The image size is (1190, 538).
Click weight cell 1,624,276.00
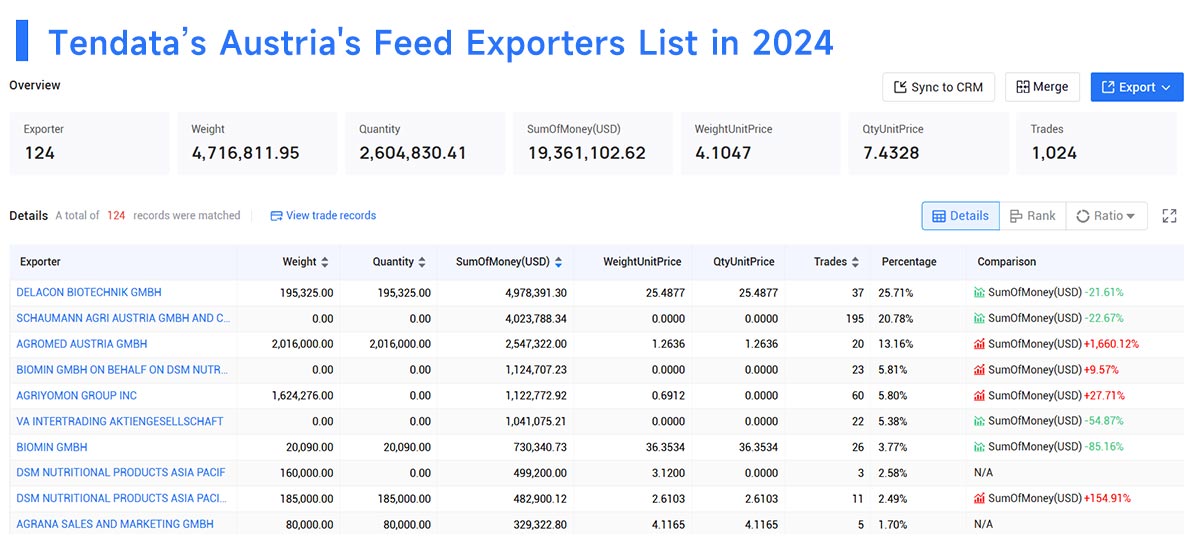[302, 395]
